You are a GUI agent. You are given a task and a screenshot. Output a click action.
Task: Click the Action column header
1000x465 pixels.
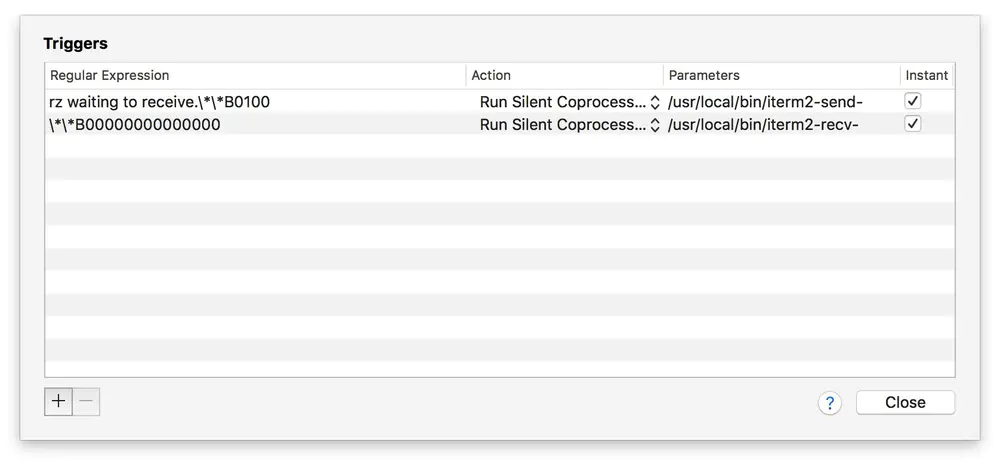(x=564, y=75)
